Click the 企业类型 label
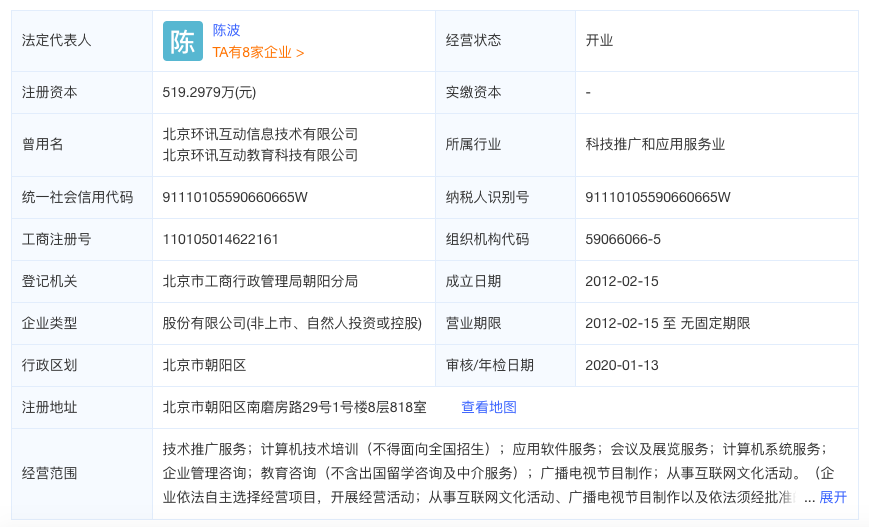Screen dimensions: 869x527 point(49,323)
